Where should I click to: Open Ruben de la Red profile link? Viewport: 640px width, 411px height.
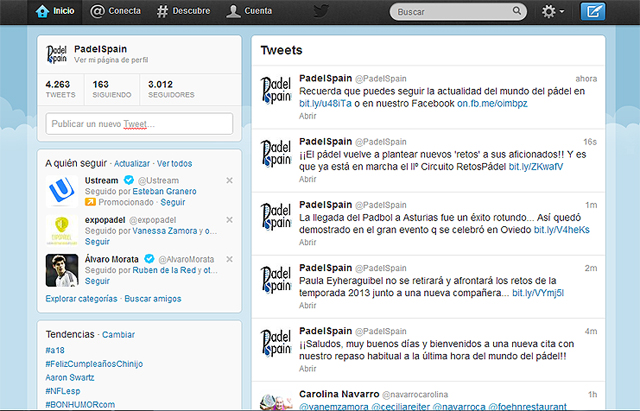(x=164, y=270)
